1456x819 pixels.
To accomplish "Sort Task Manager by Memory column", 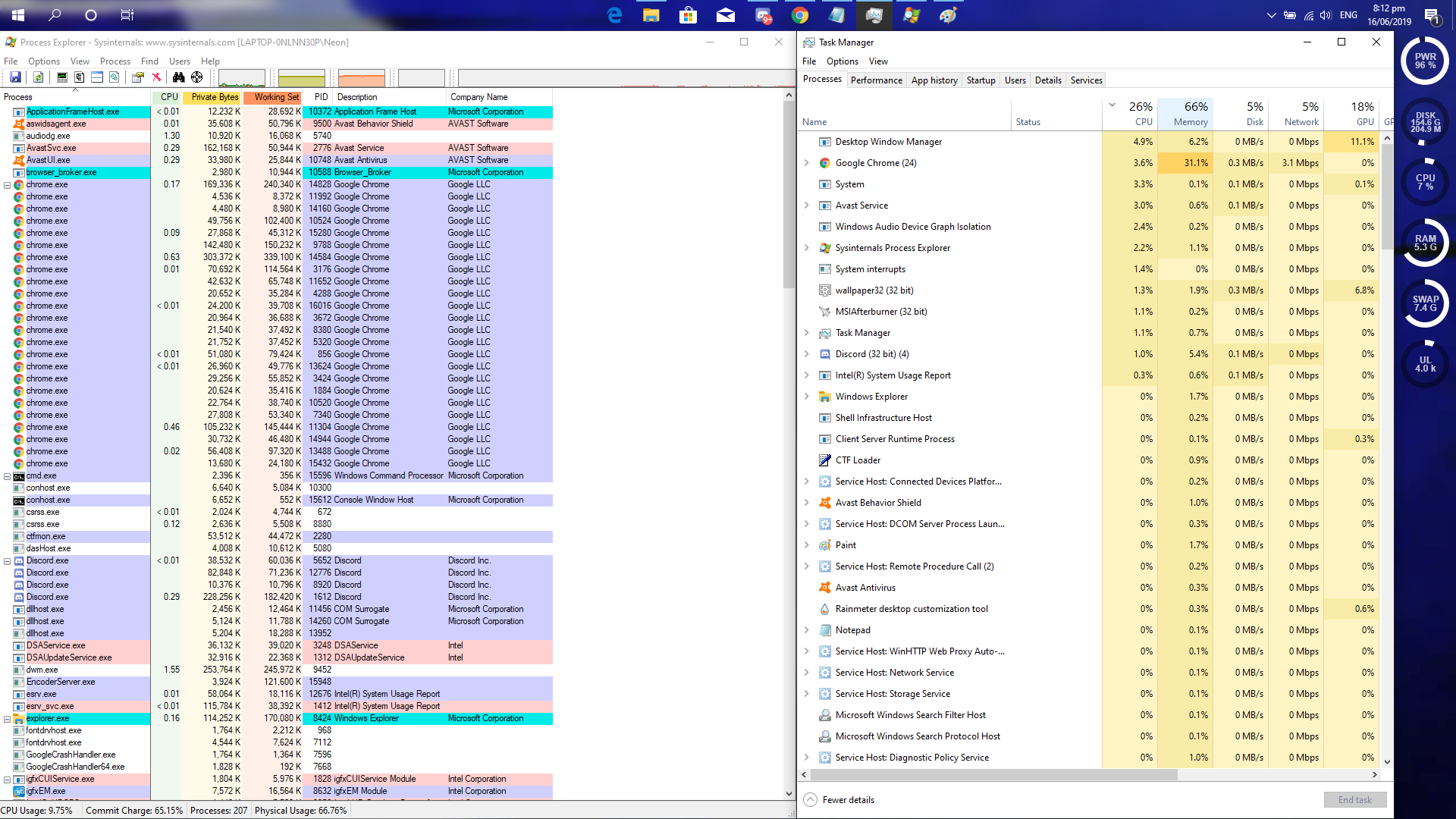I will pos(1185,114).
